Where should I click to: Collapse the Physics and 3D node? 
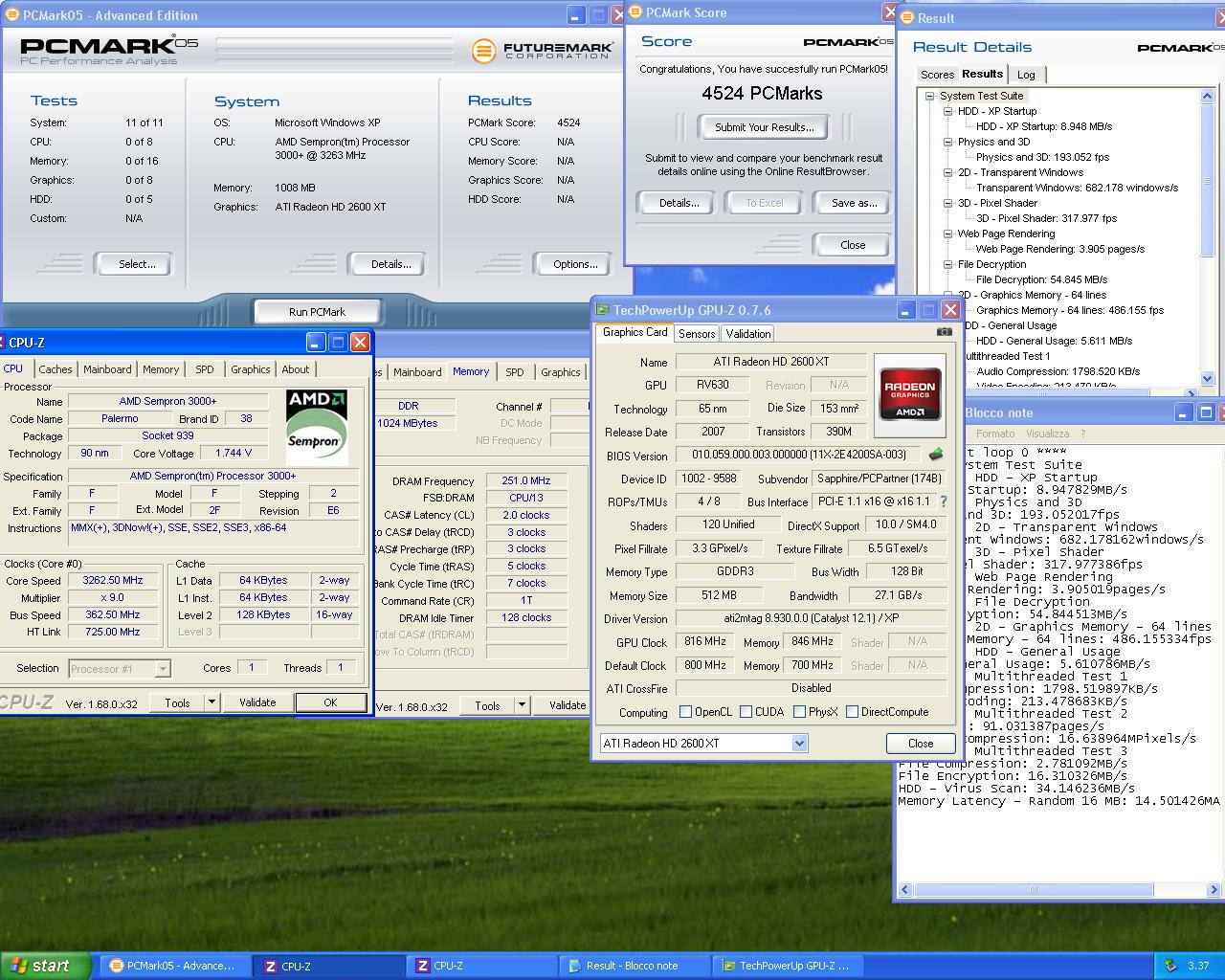[x=947, y=142]
